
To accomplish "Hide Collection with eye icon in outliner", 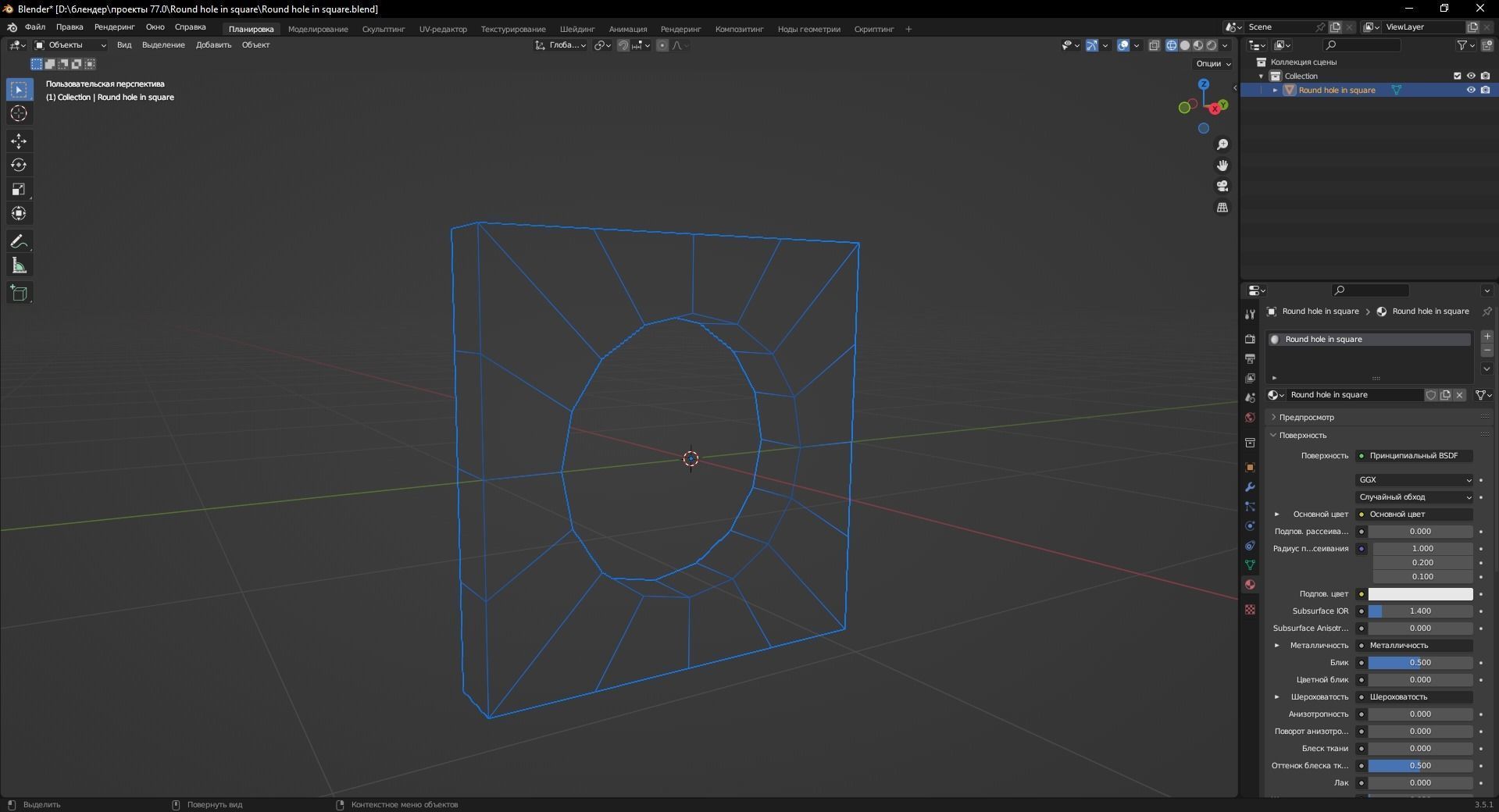I will 1471,76.
